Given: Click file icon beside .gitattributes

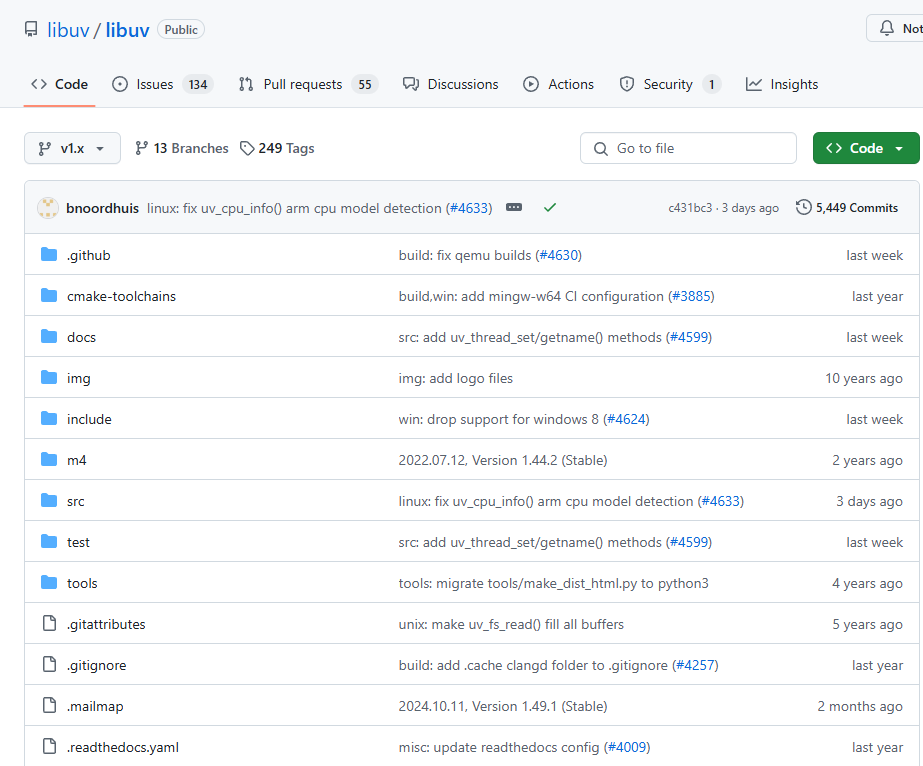Looking at the screenshot, I should [49, 623].
